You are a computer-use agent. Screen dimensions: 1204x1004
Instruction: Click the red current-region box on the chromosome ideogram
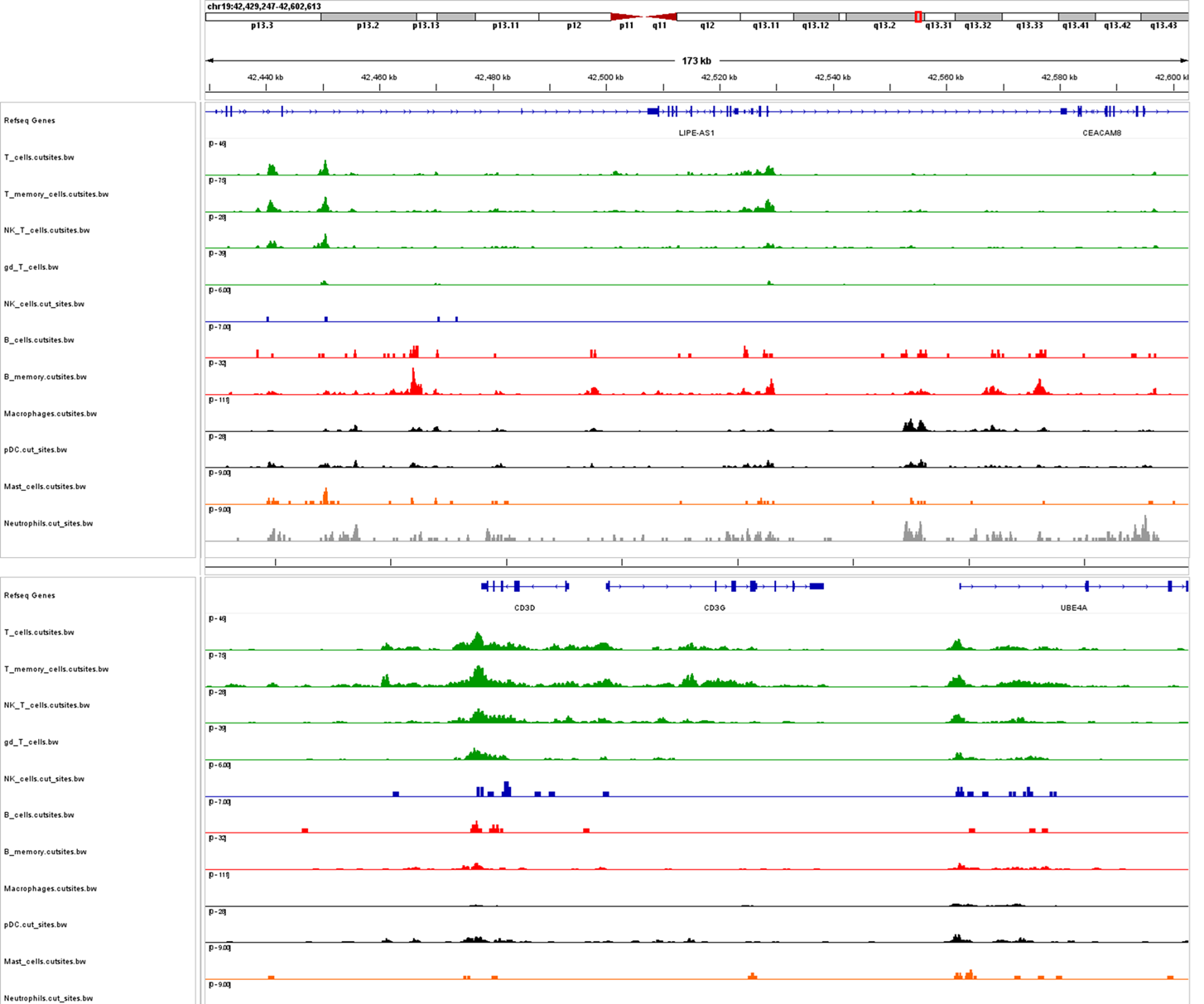pyautogui.click(x=918, y=17)
